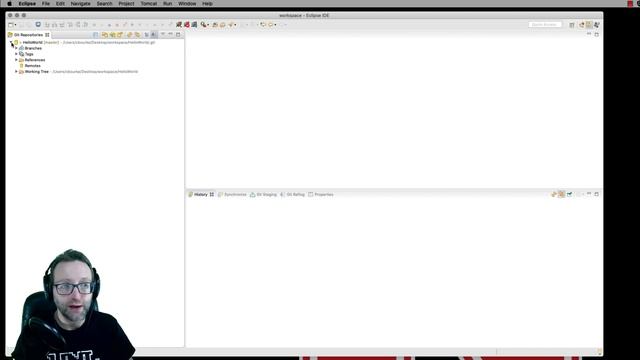Start Tomcat using the first cat icon

tap(179, 24)
